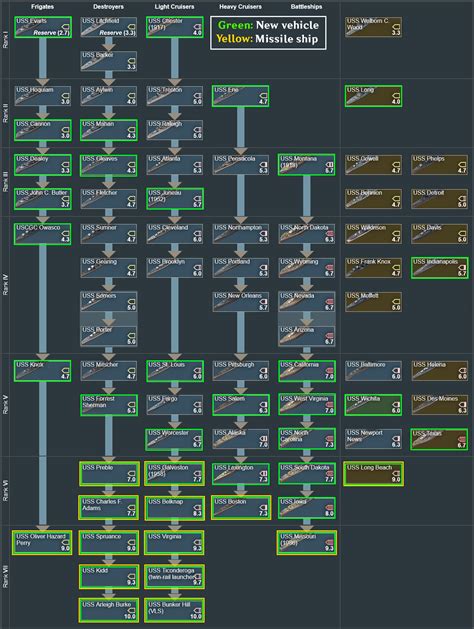The image size is (474, 629).
Task: Pick the USS Dealey frigate card
Action: pyautogui.click(x=43, y=165)
